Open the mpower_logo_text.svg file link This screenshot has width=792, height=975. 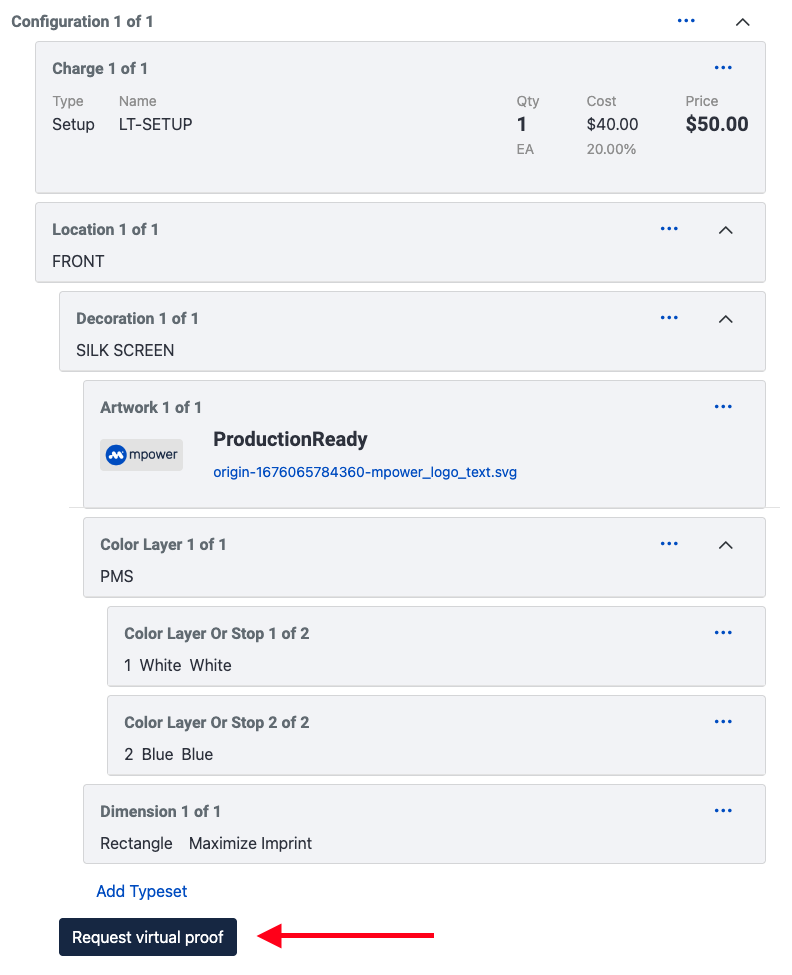(x=365, y=472)
